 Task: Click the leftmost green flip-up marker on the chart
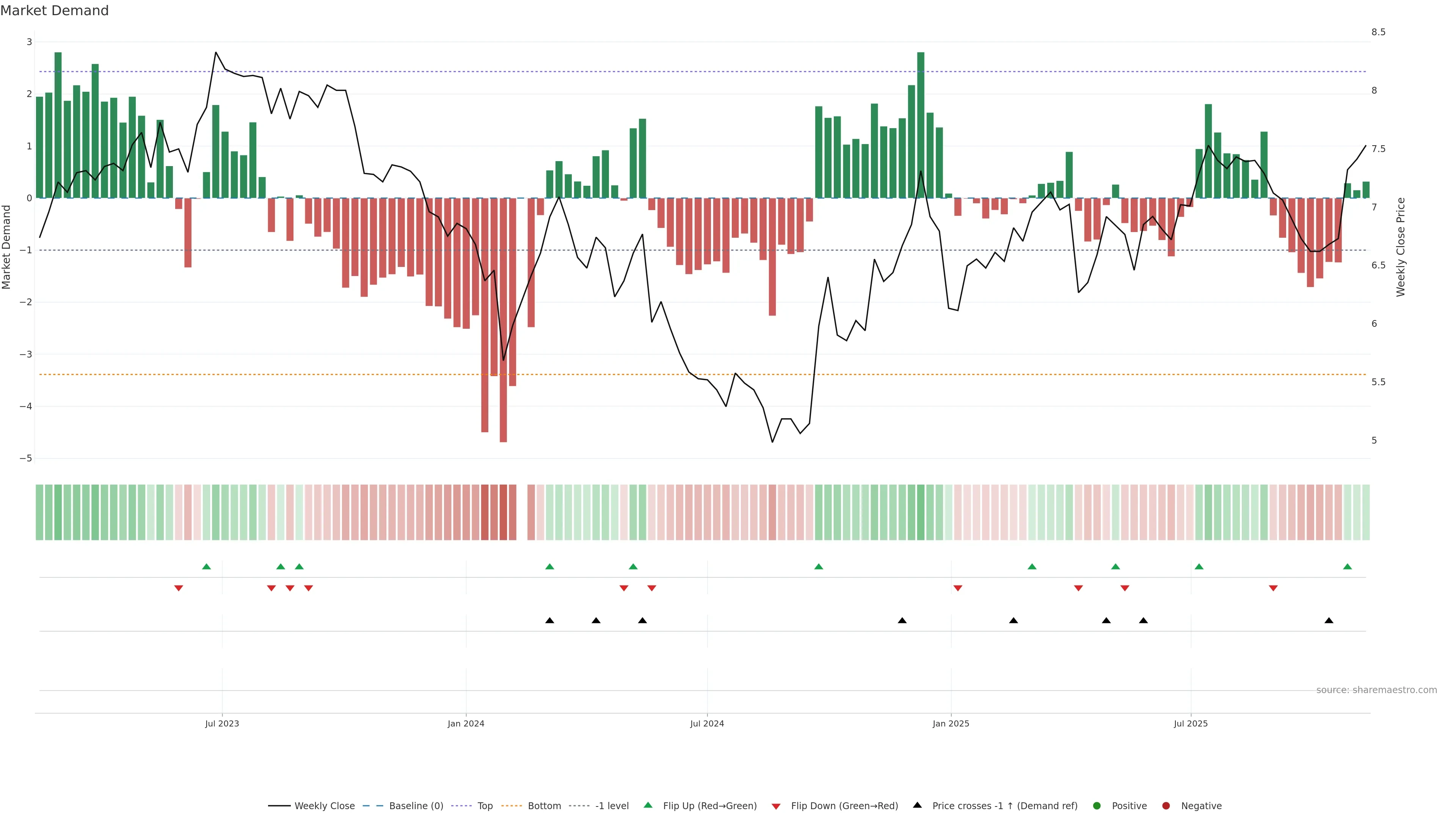click(x=206, y=566)
